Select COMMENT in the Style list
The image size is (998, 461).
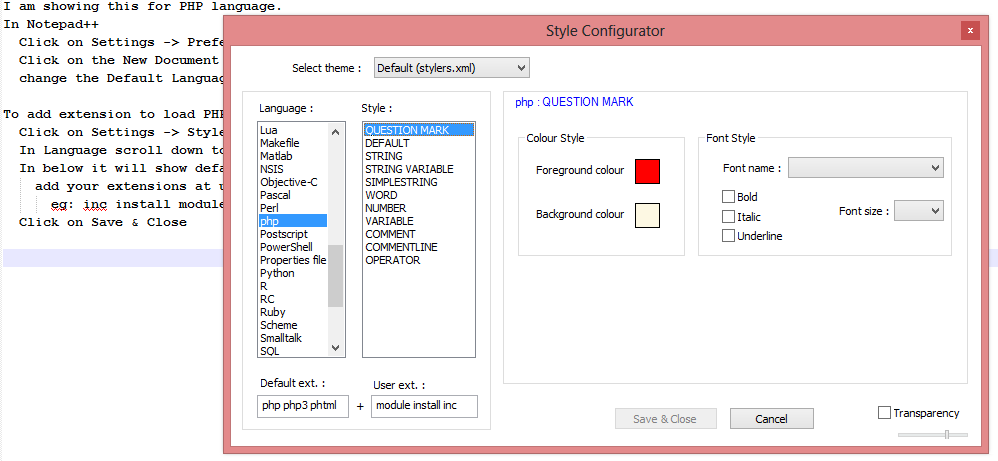point(419,234)
